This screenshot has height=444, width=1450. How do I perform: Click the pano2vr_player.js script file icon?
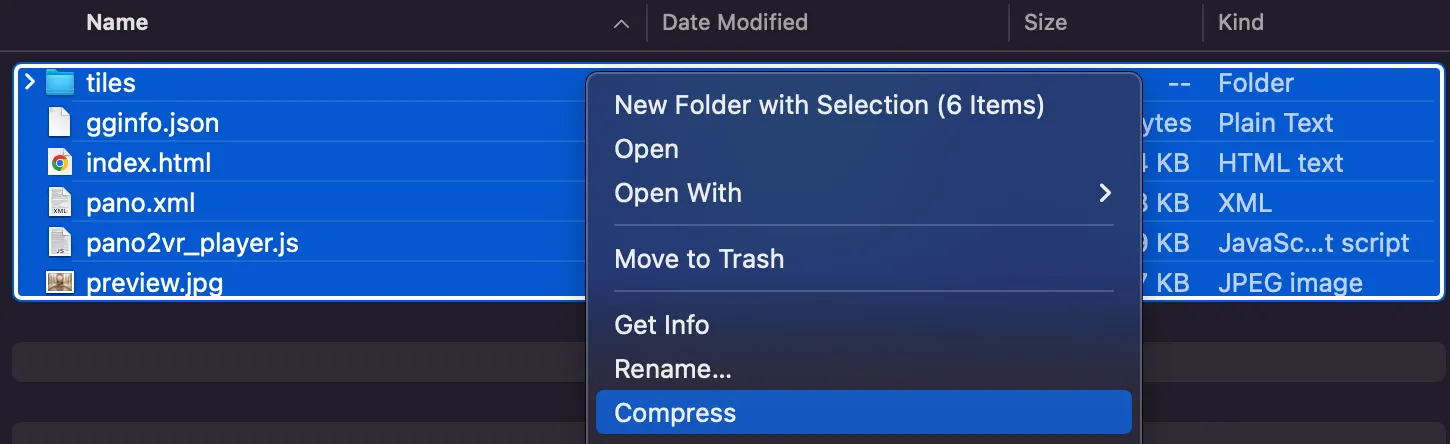[x=60, y=243]
